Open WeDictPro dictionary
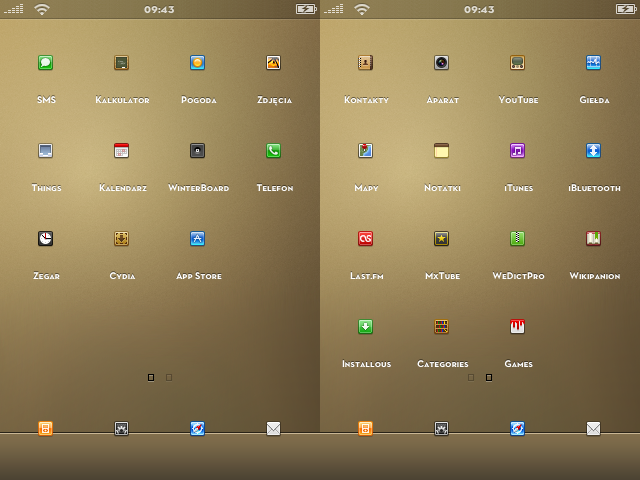The image size is (640, 480). [x=518, y=239]
